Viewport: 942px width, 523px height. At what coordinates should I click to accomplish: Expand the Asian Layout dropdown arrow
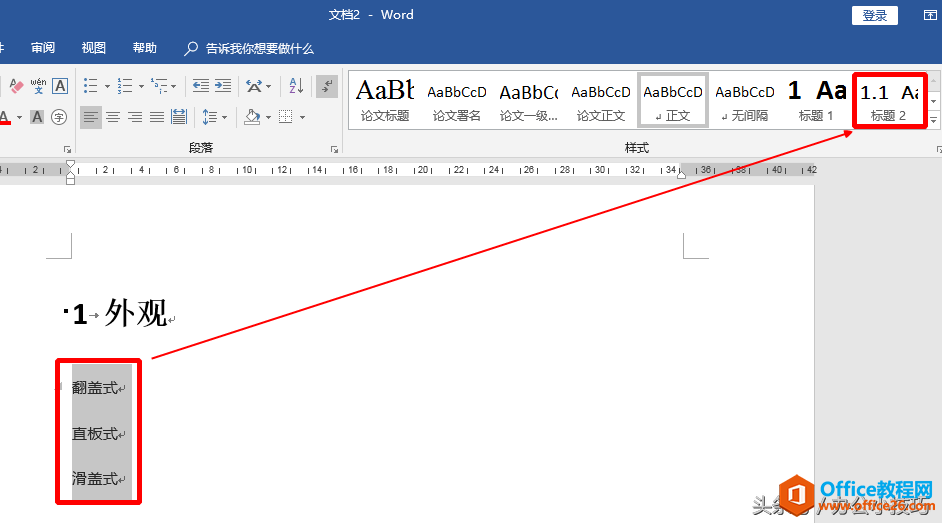(268, 86)
